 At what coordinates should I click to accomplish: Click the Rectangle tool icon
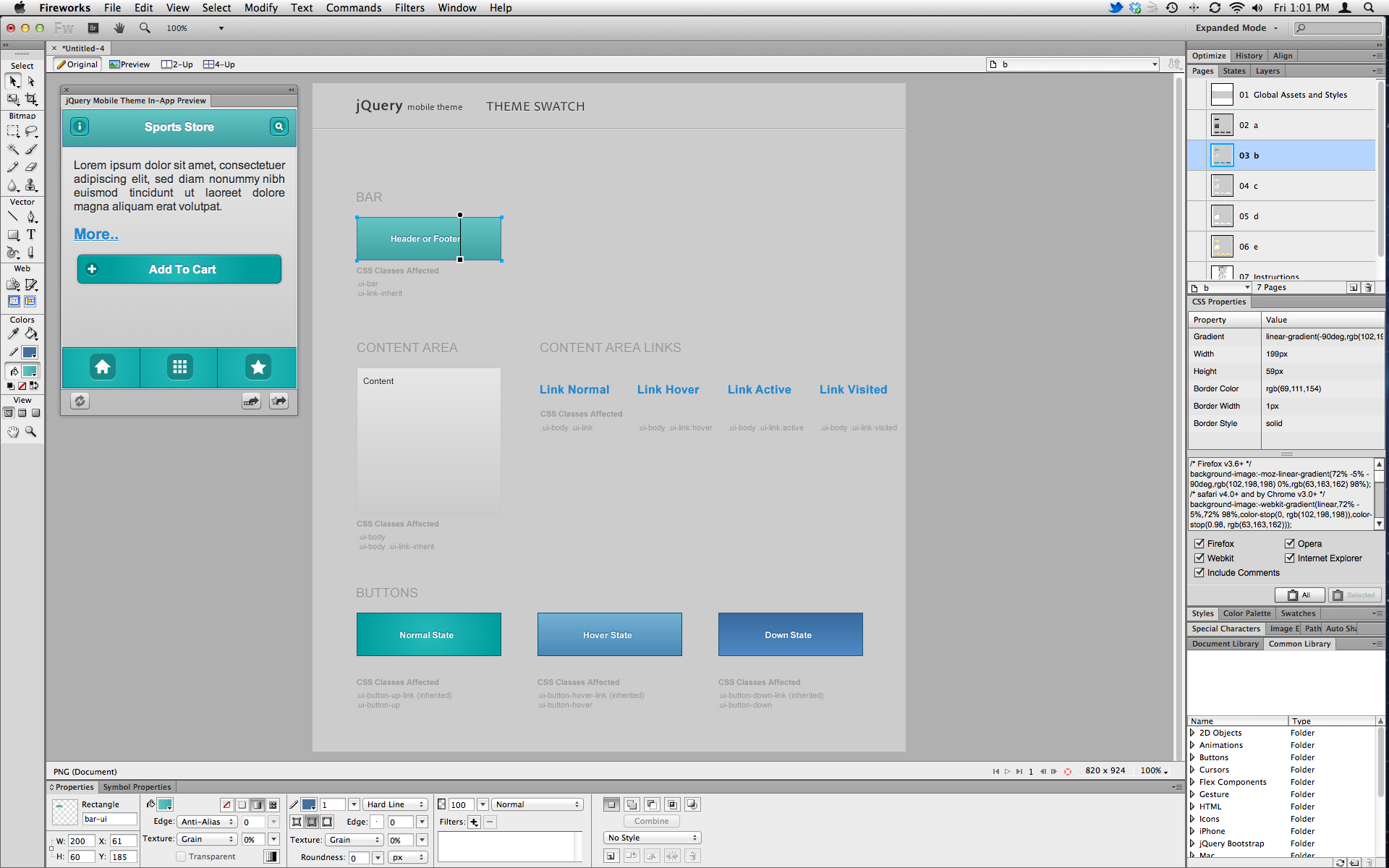click(x=12, y=235)
